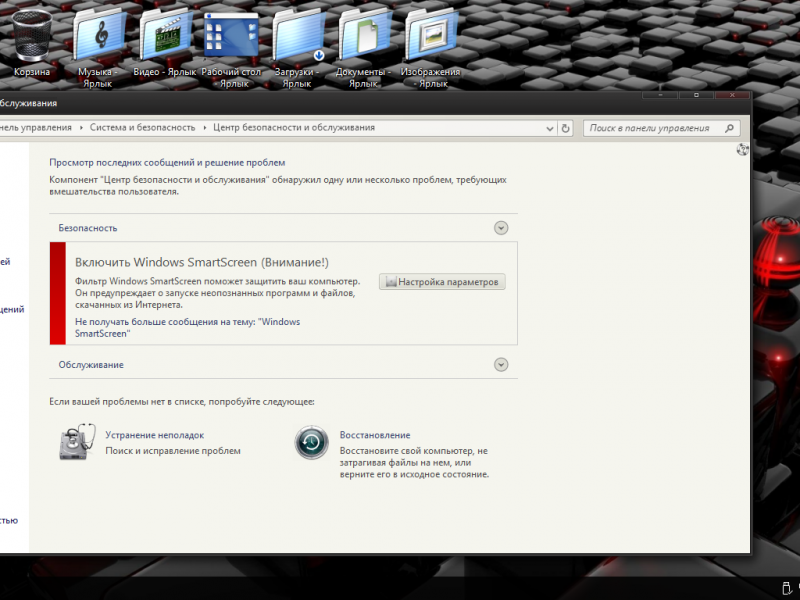Click the Восстановление recovery clock icon

point(312,442)
